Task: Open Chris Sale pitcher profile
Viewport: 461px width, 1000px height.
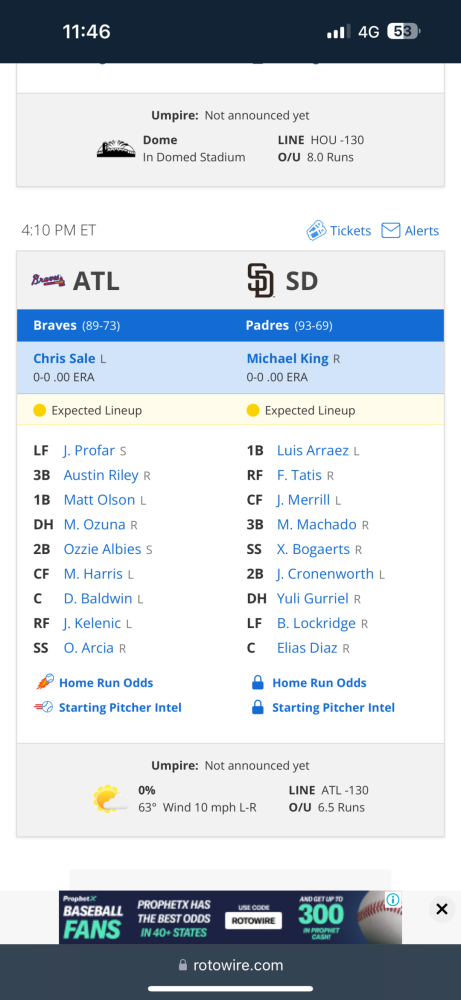Action: tap(65, 358)
